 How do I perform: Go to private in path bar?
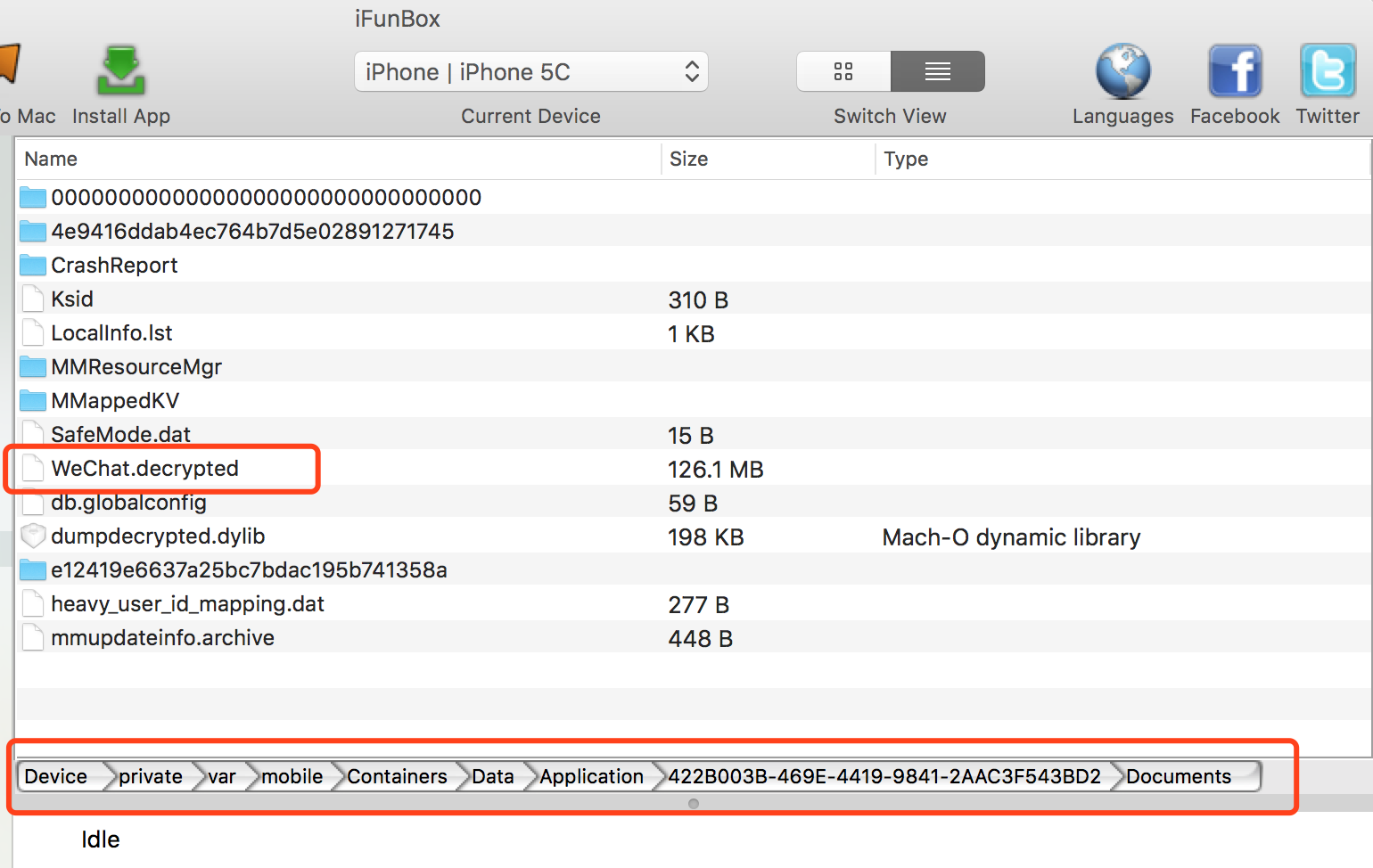pos(151,776)
